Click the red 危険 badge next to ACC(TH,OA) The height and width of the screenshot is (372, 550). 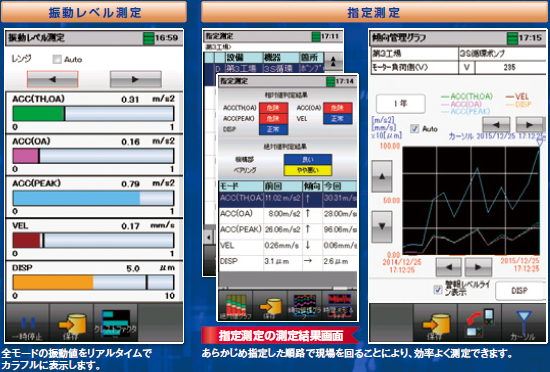[x=274, y=108]
